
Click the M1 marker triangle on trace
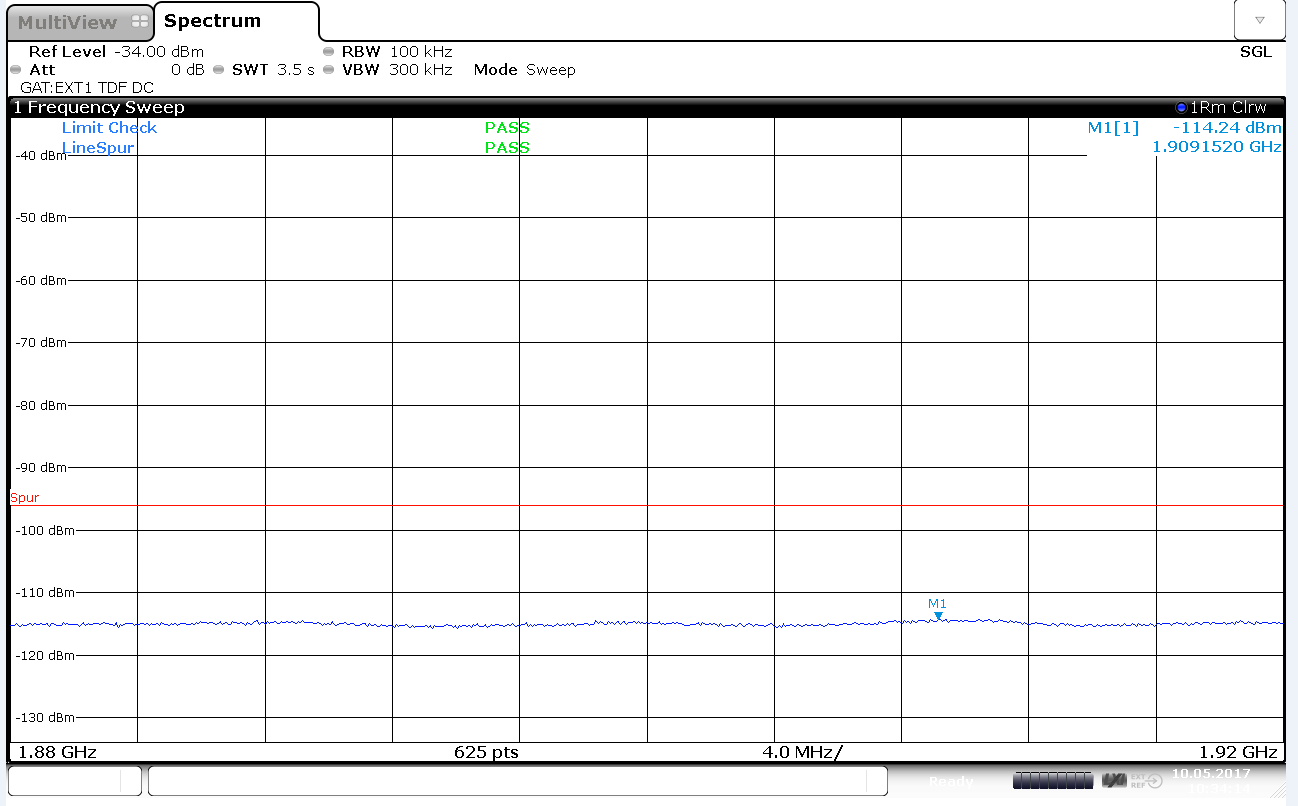[x=938, y=616]
